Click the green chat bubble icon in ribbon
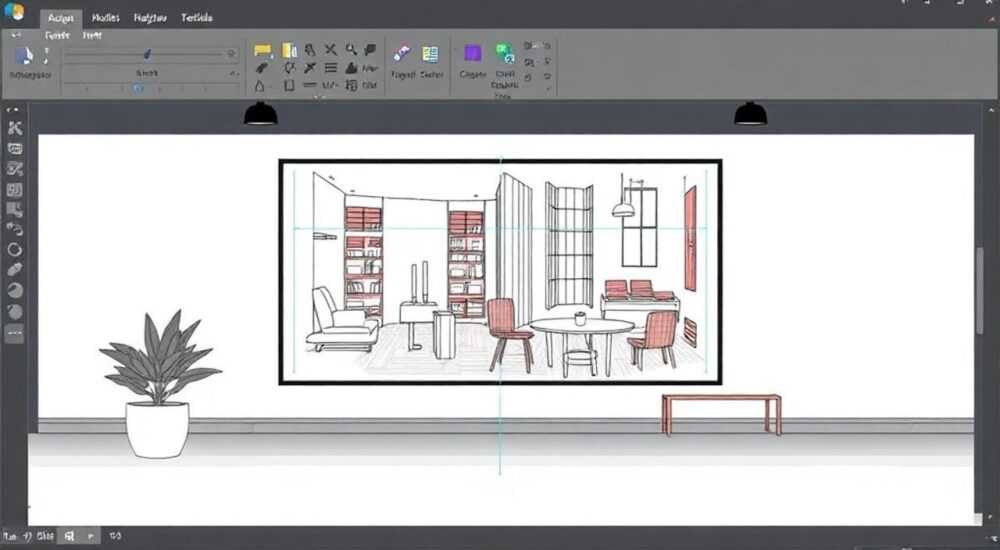Viewport: 1000px width, 550px height. click(504, 53)
